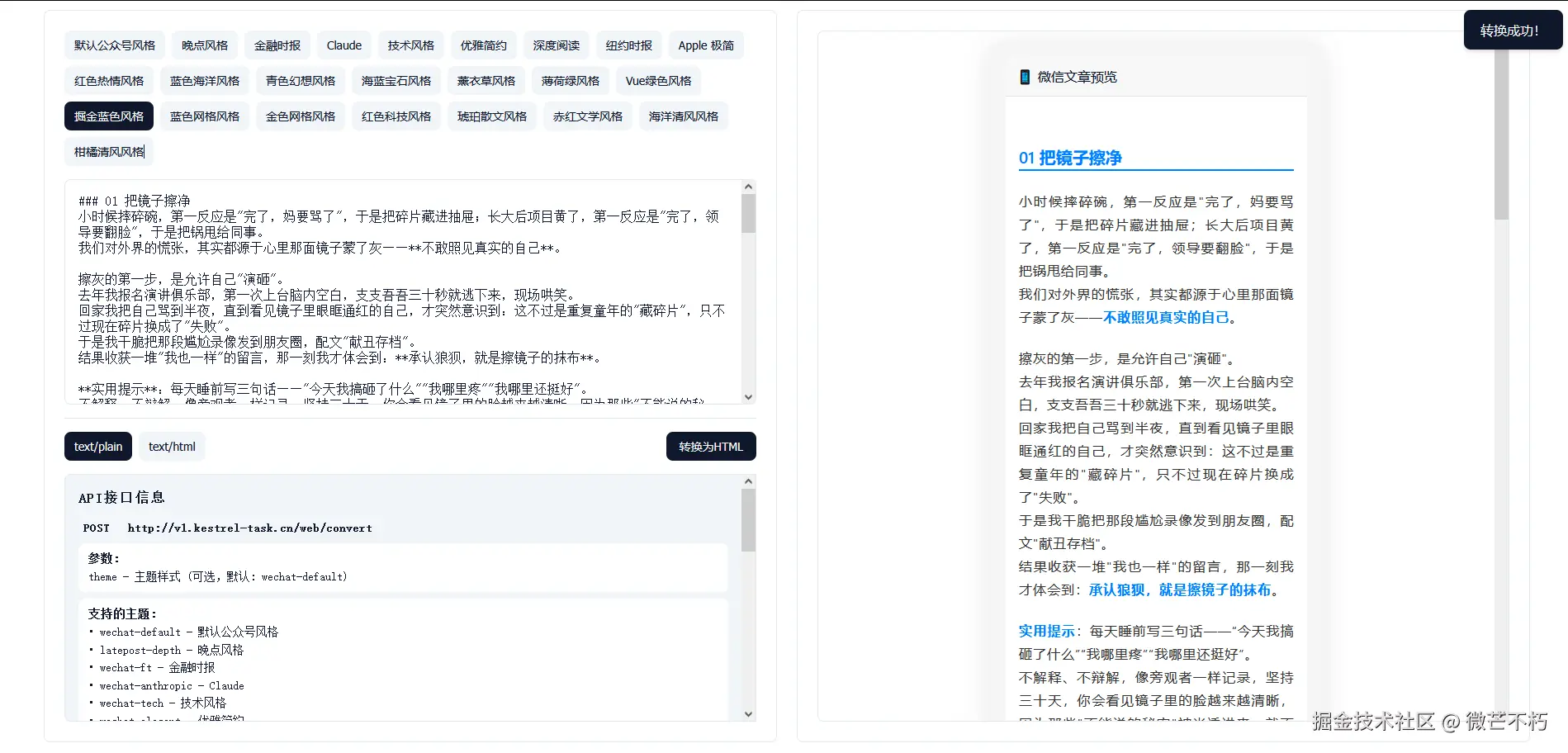Select the 技术风格 theme
1568x753 pixels.
click(x=411, y=45)
